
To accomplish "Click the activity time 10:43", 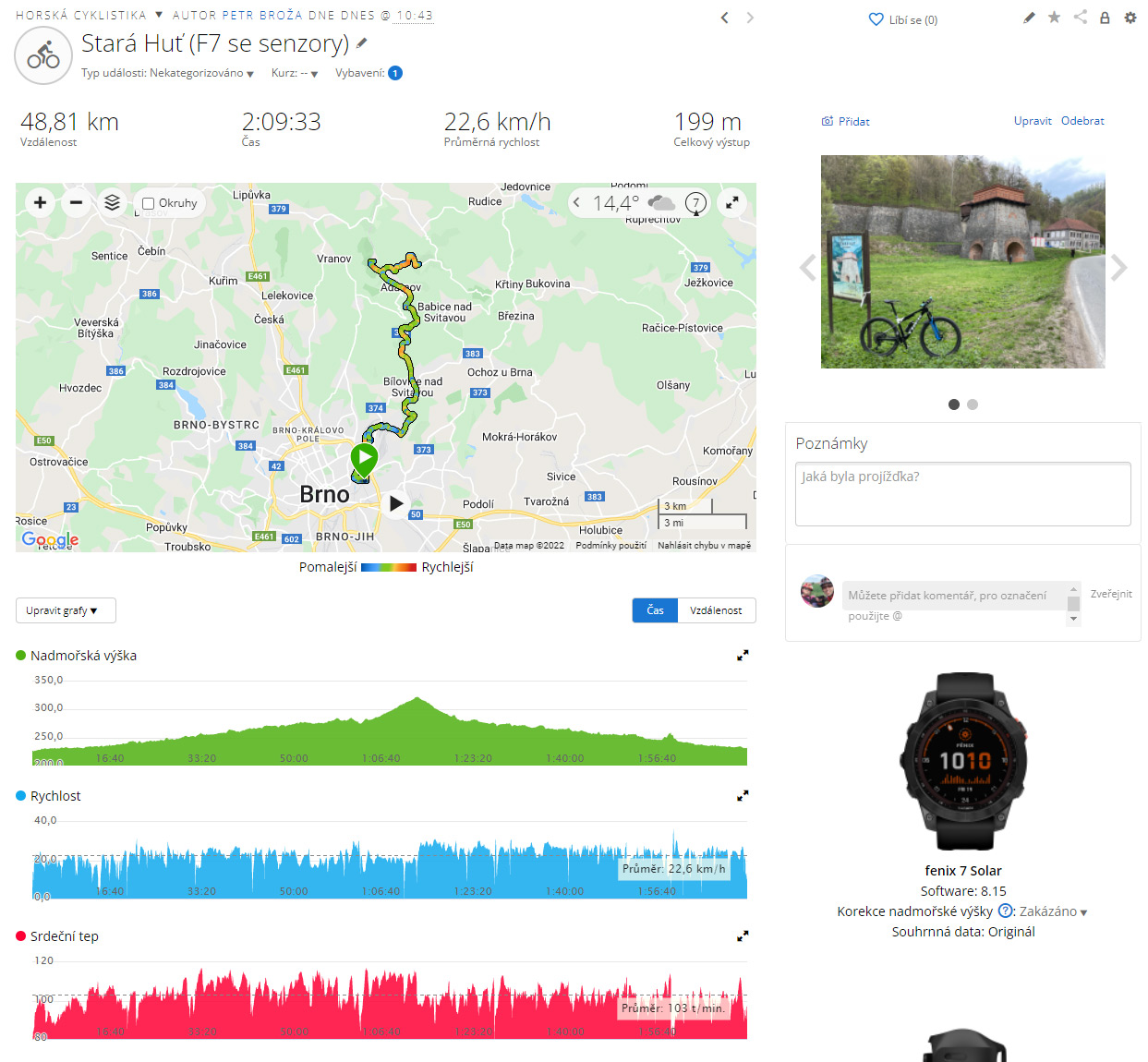I will click(415, 16).
